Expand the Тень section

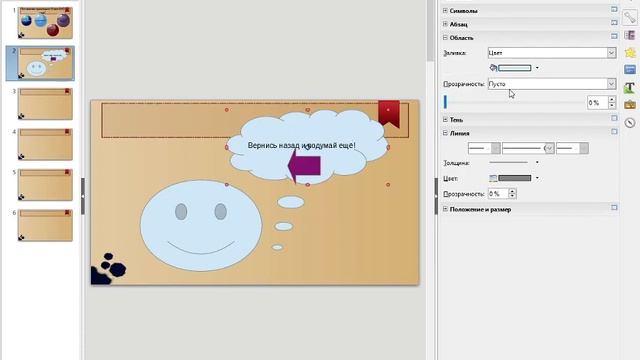(445, 120)
